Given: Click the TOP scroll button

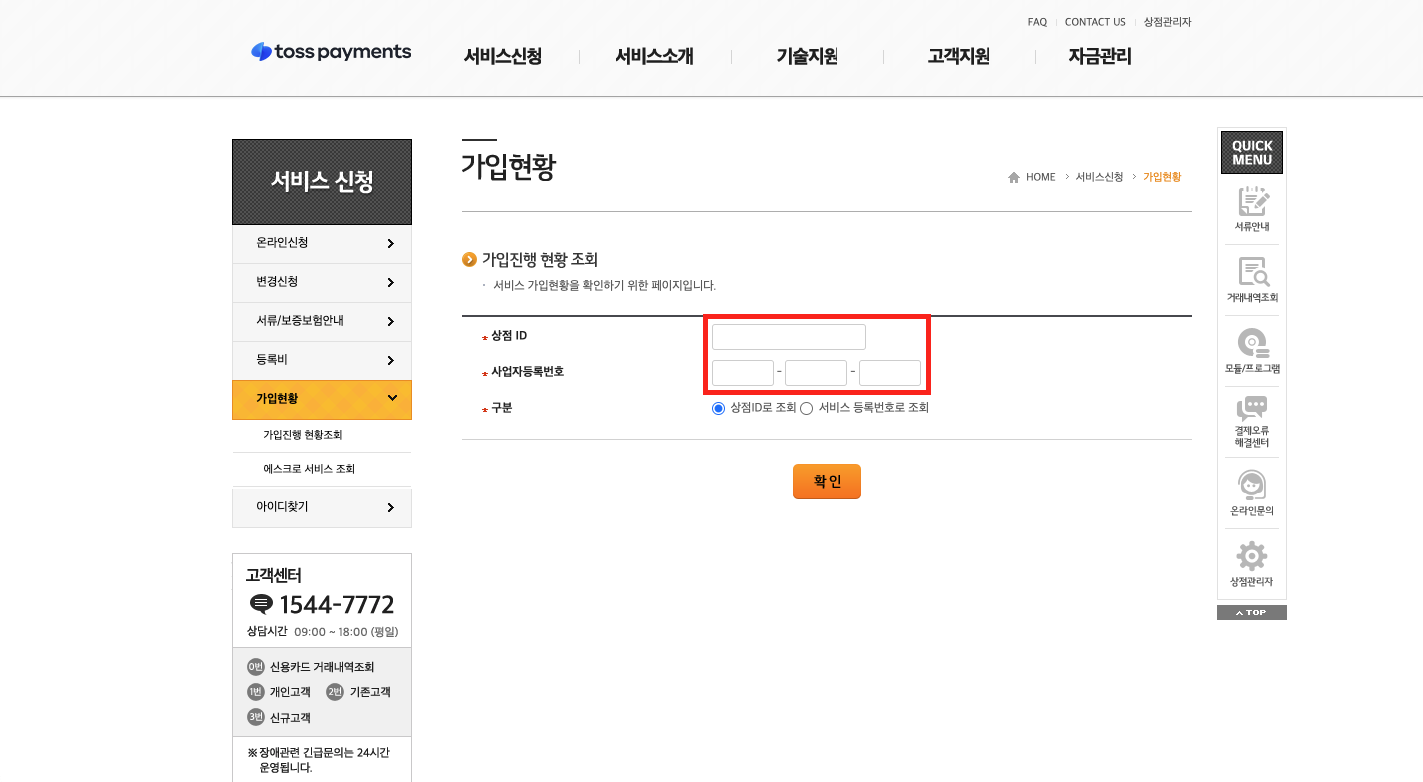Looking at the screenshot, I should pos(1251,612).
